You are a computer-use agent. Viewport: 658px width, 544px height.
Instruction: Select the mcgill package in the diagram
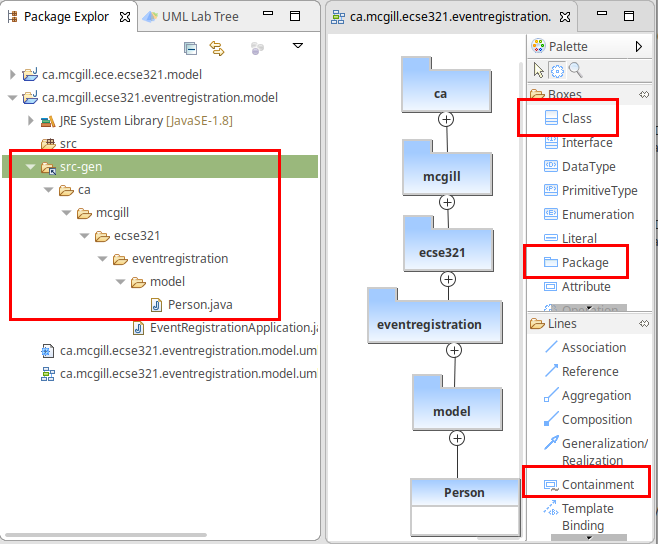447,168
